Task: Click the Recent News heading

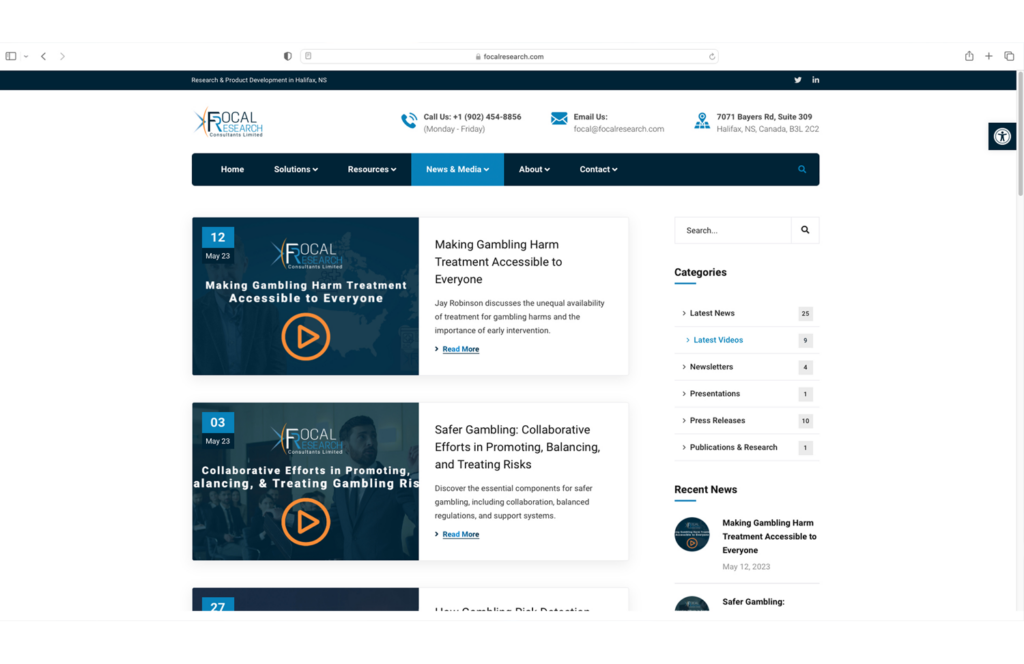Action: tap(705, 490)
